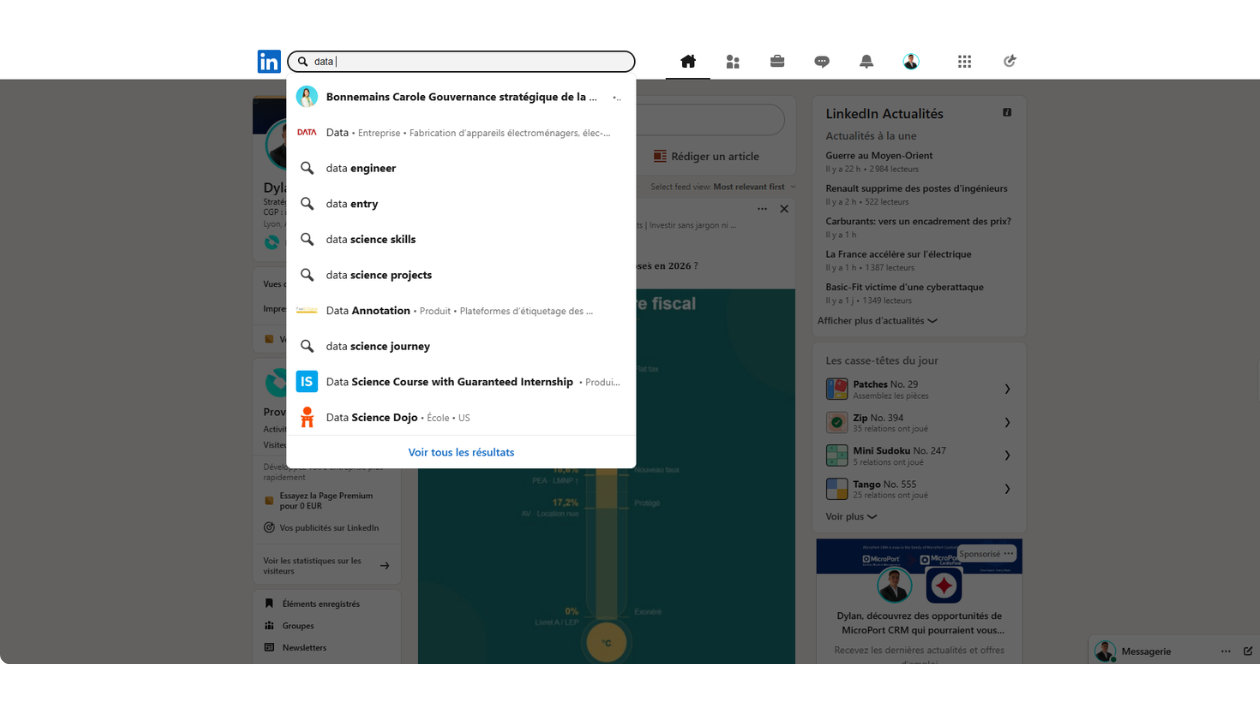Click the Zip game icon
Viewport: 1260px width, 708px height.
tap(837, 422)
